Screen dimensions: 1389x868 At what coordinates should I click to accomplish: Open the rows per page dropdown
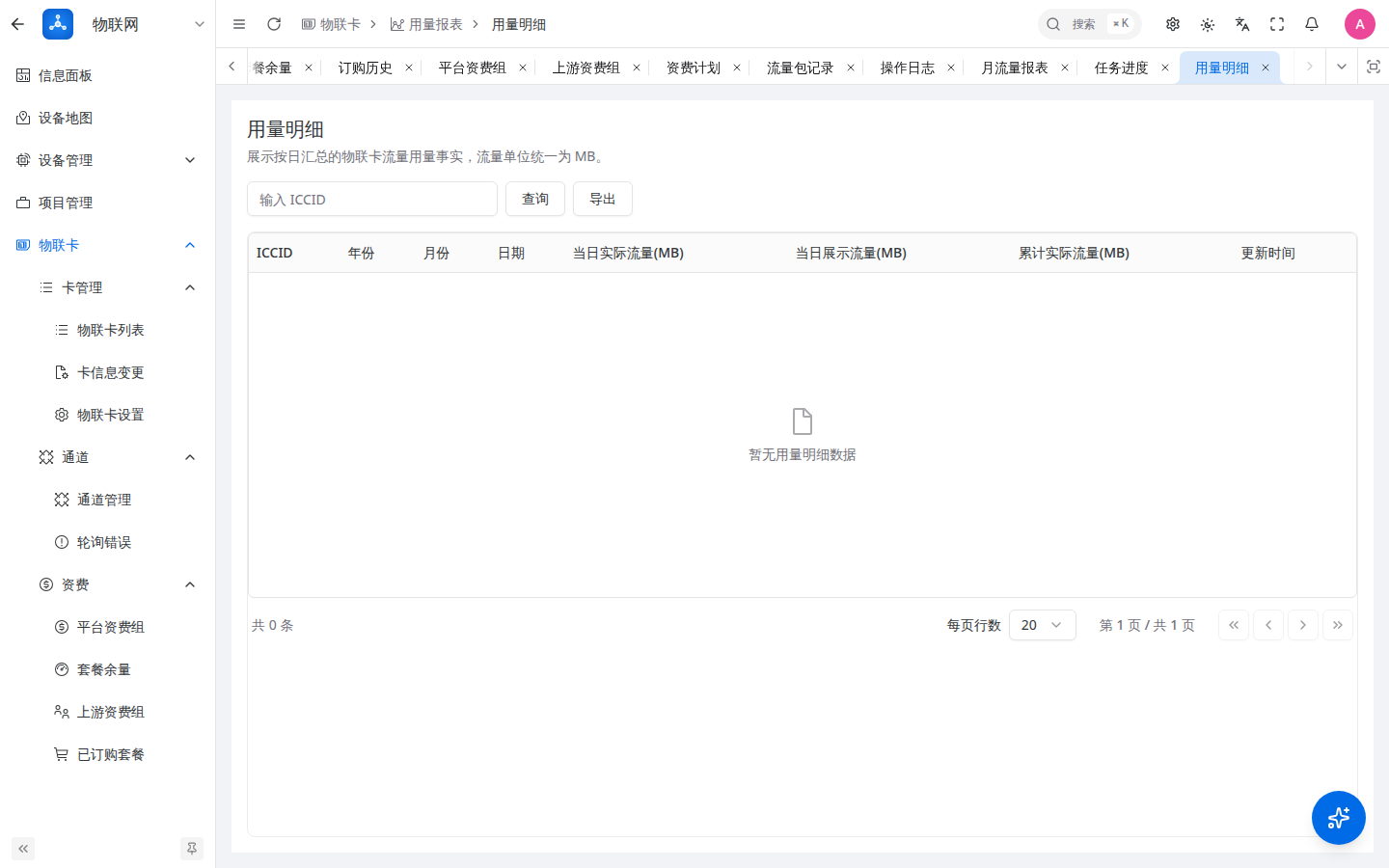pyautogui.click(x=1043, y=625)
